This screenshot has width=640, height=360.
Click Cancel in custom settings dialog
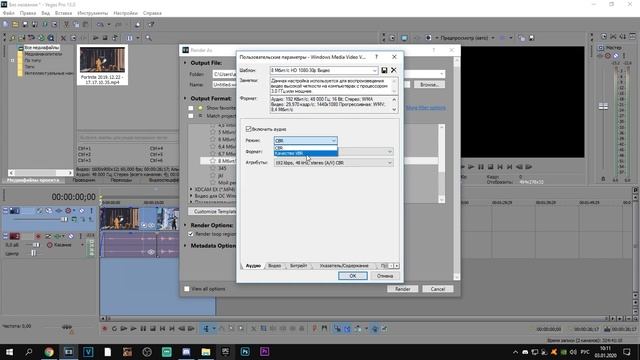coord(384,276)
